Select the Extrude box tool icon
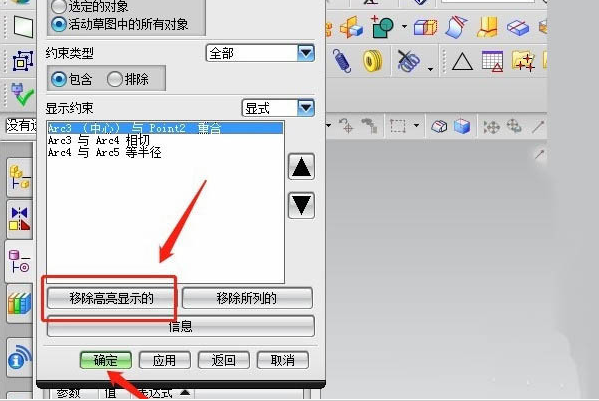 pos(425,27)
